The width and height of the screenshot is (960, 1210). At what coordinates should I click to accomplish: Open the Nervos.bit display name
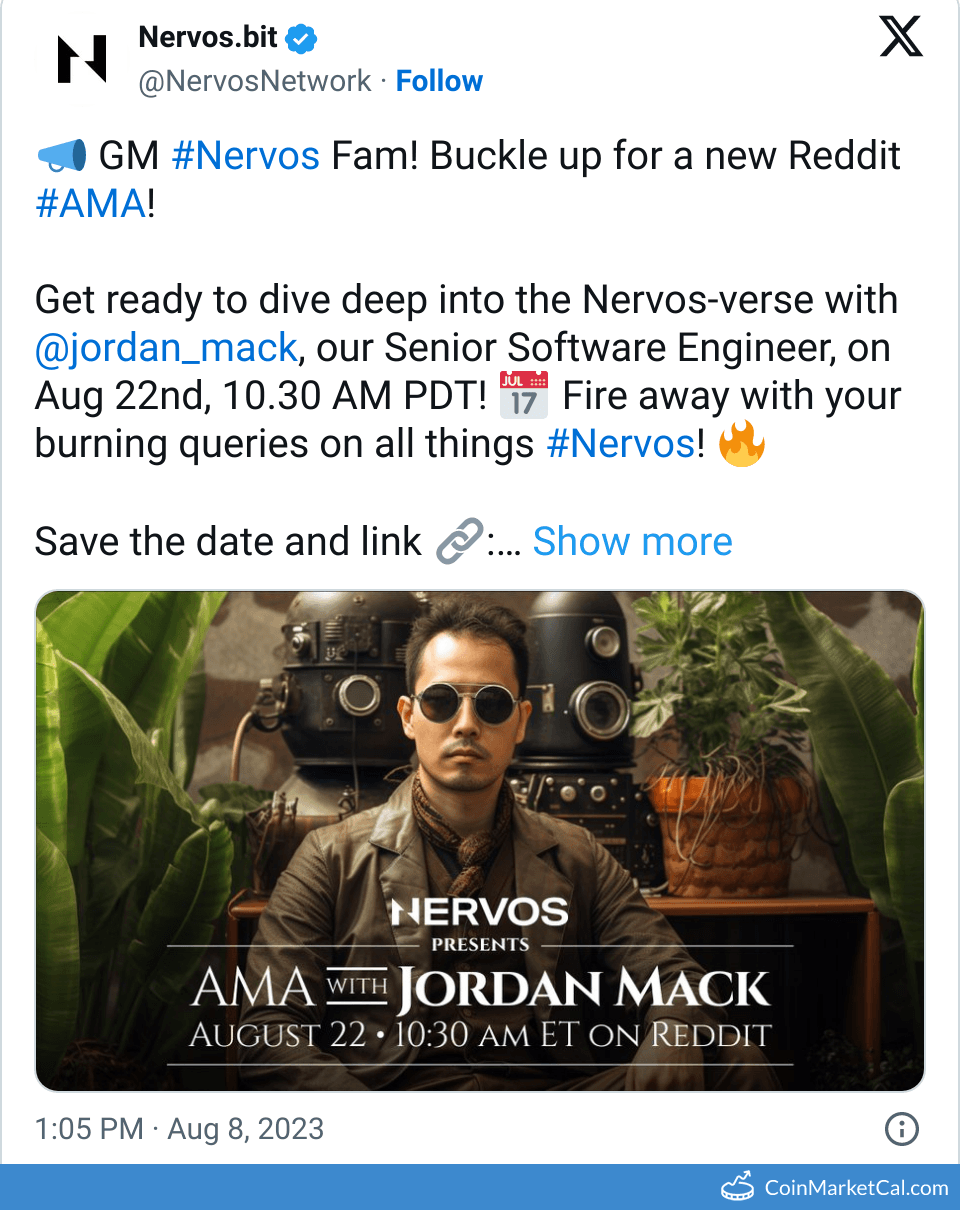[x=209, y=37]
